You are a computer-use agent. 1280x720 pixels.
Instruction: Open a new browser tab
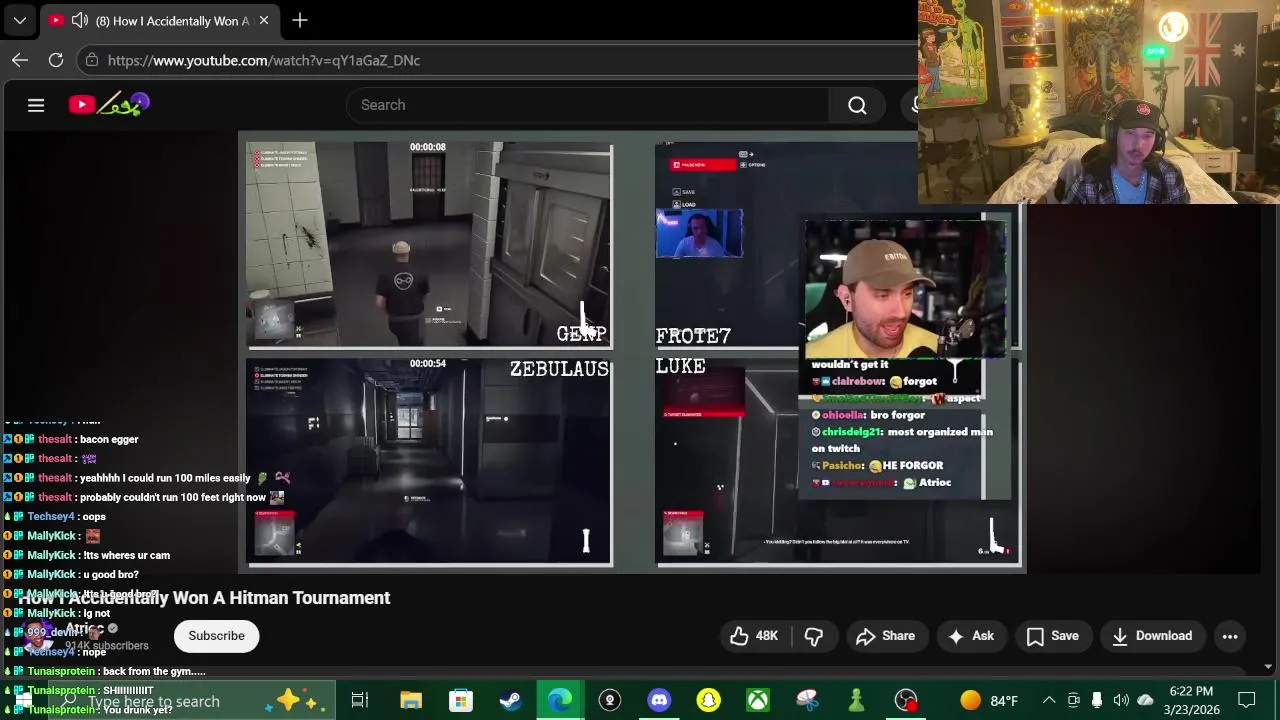pyautogui.click(x=300, y=20)
